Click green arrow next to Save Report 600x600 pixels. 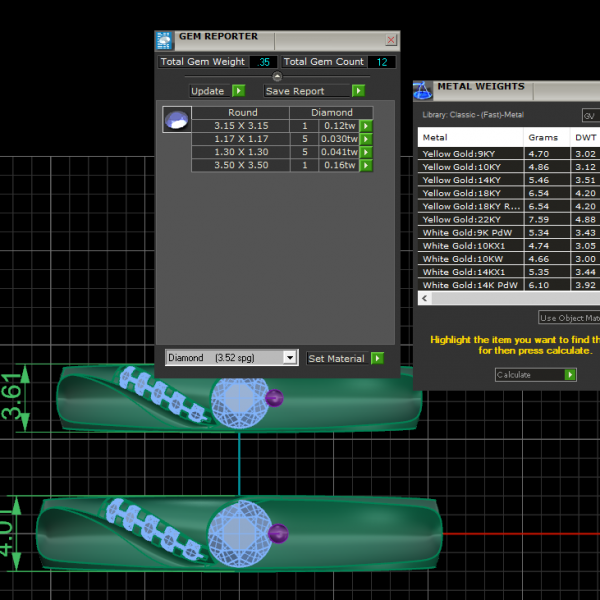click(358, 91)
